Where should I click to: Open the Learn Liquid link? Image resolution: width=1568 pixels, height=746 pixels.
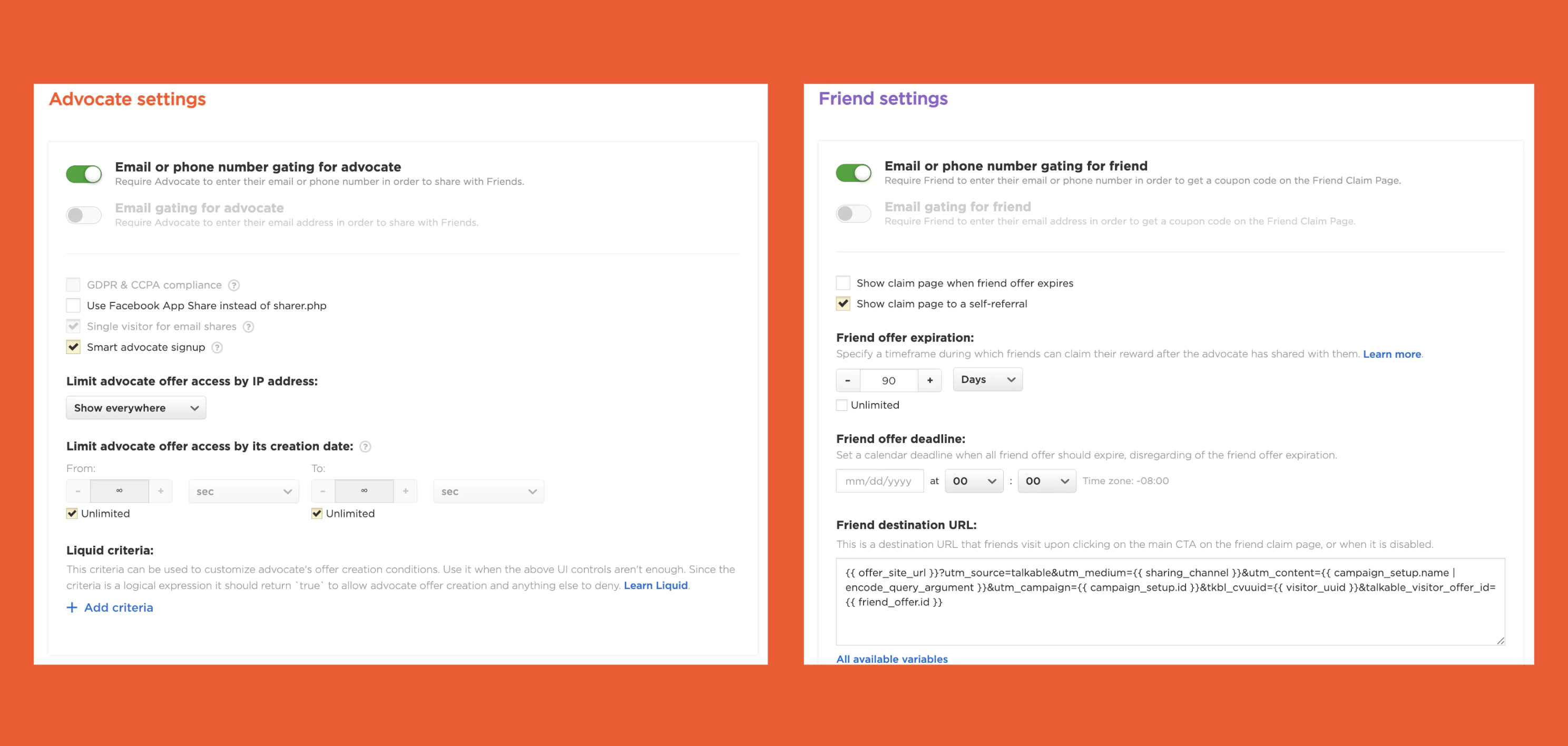[x=655, y=585]
